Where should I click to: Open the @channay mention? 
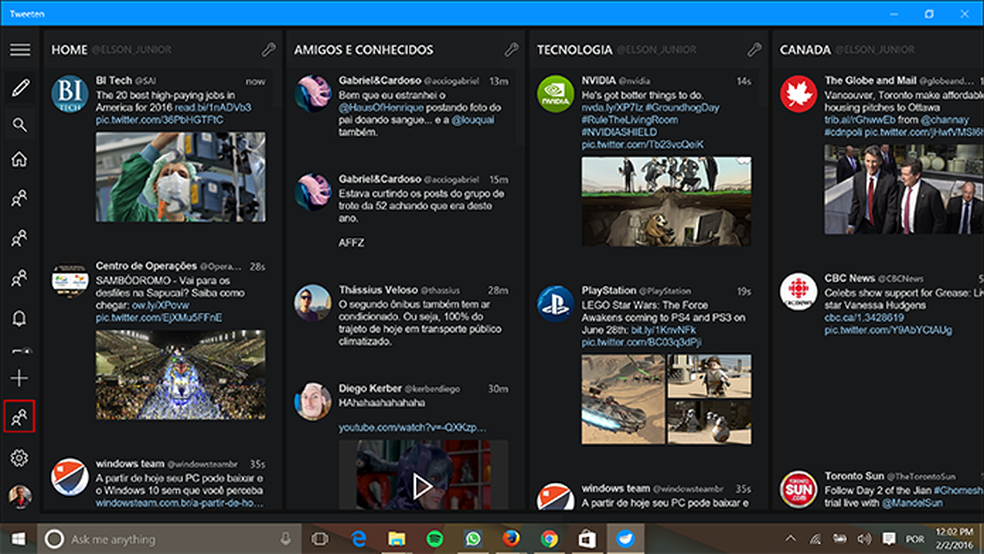944,120
